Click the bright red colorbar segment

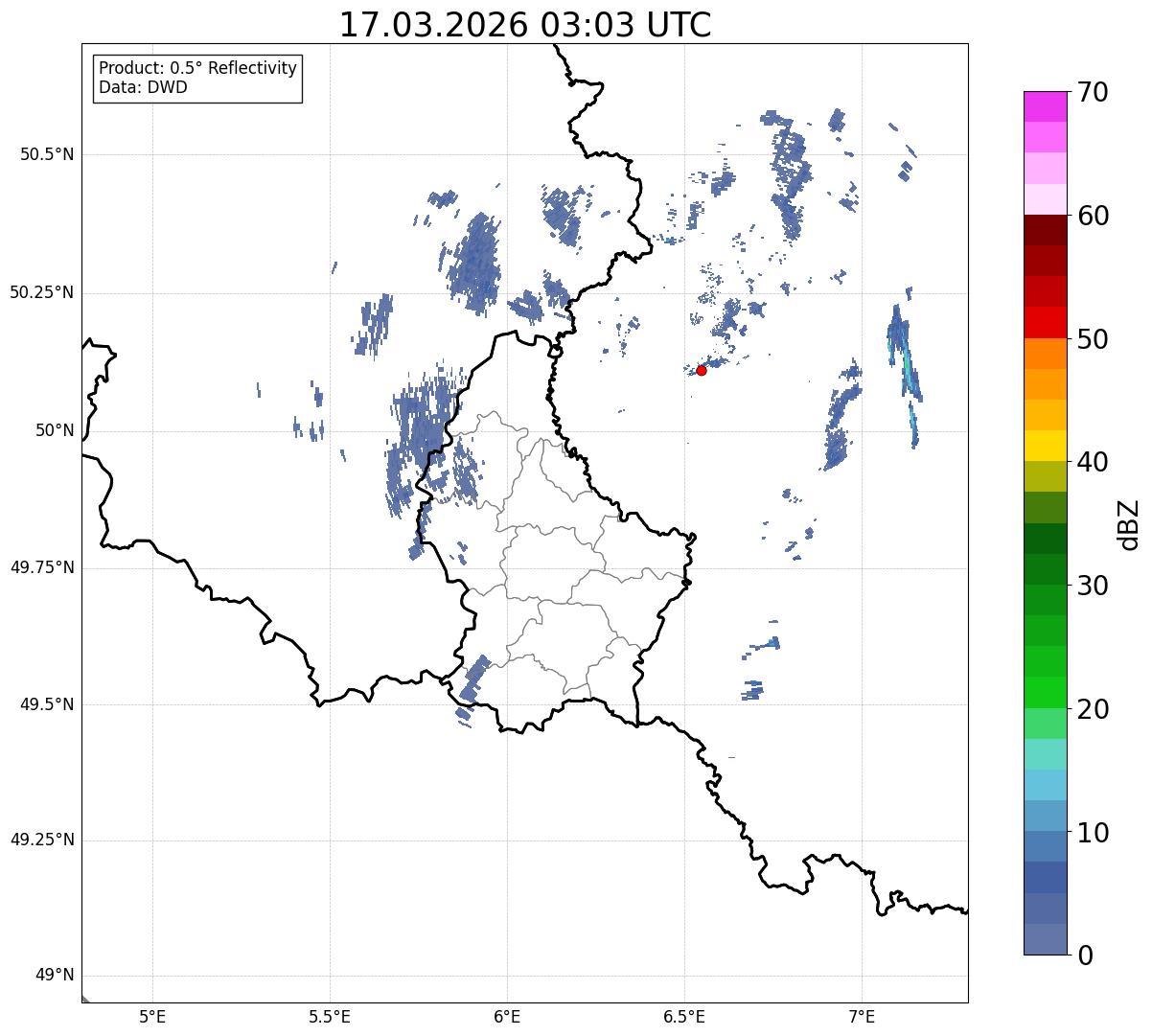tap(1046, 323)
